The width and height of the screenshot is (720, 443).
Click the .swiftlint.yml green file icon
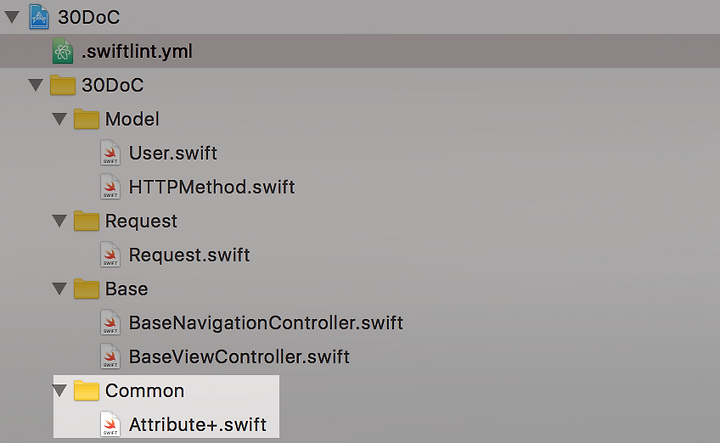pos(63,51)
